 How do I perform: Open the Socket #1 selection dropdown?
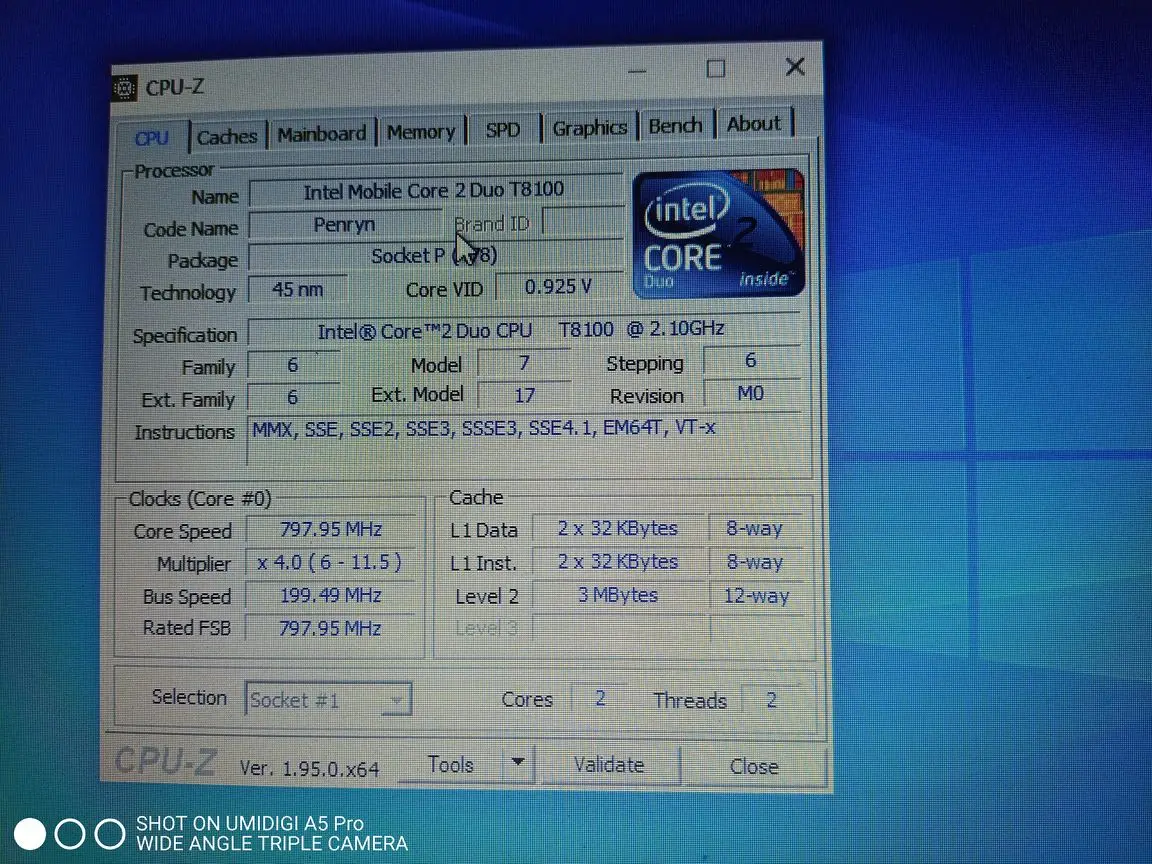click(328, 700)
